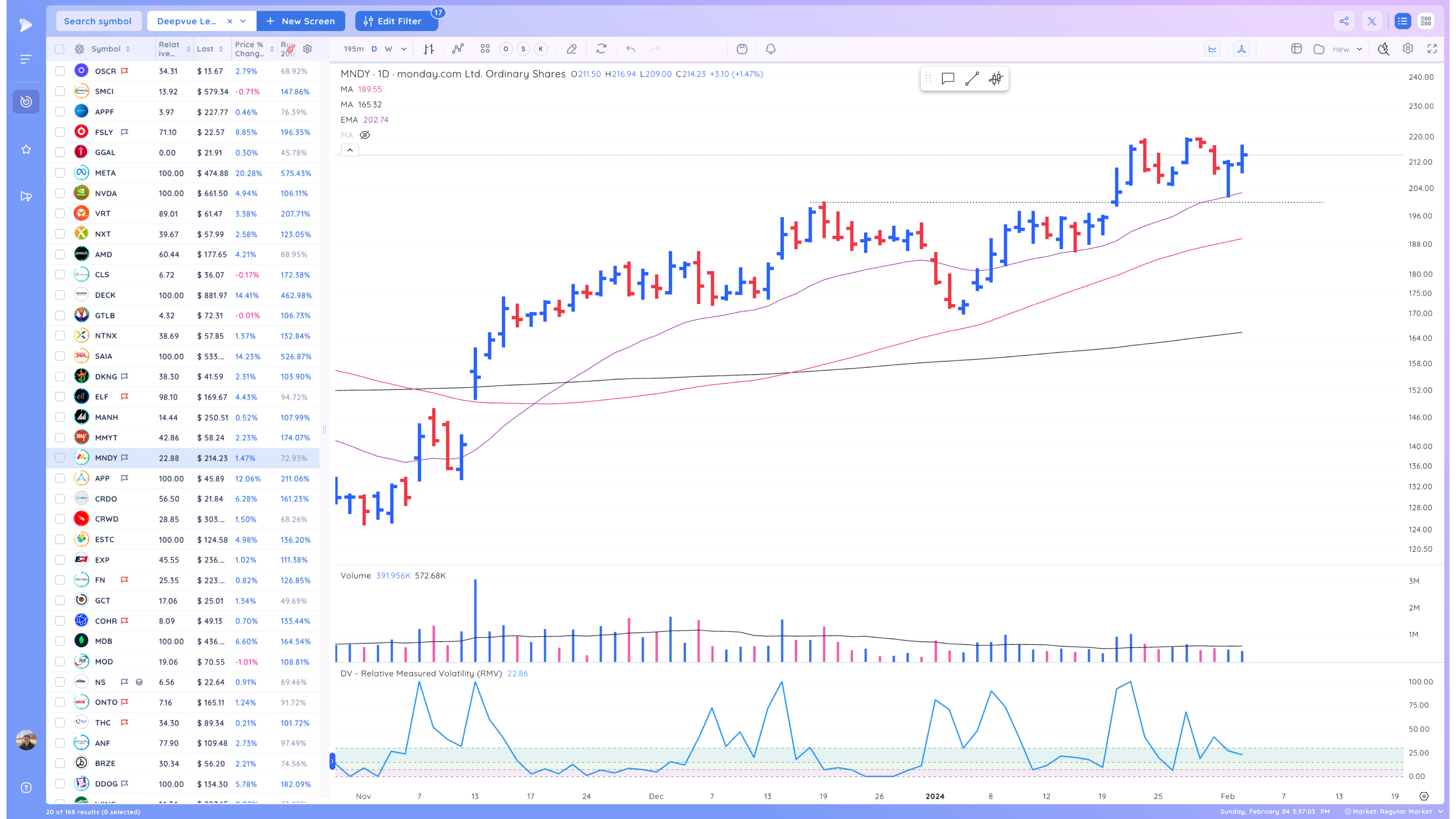
Task: Open the help question mark icon
Action: (x=26, y=788)
